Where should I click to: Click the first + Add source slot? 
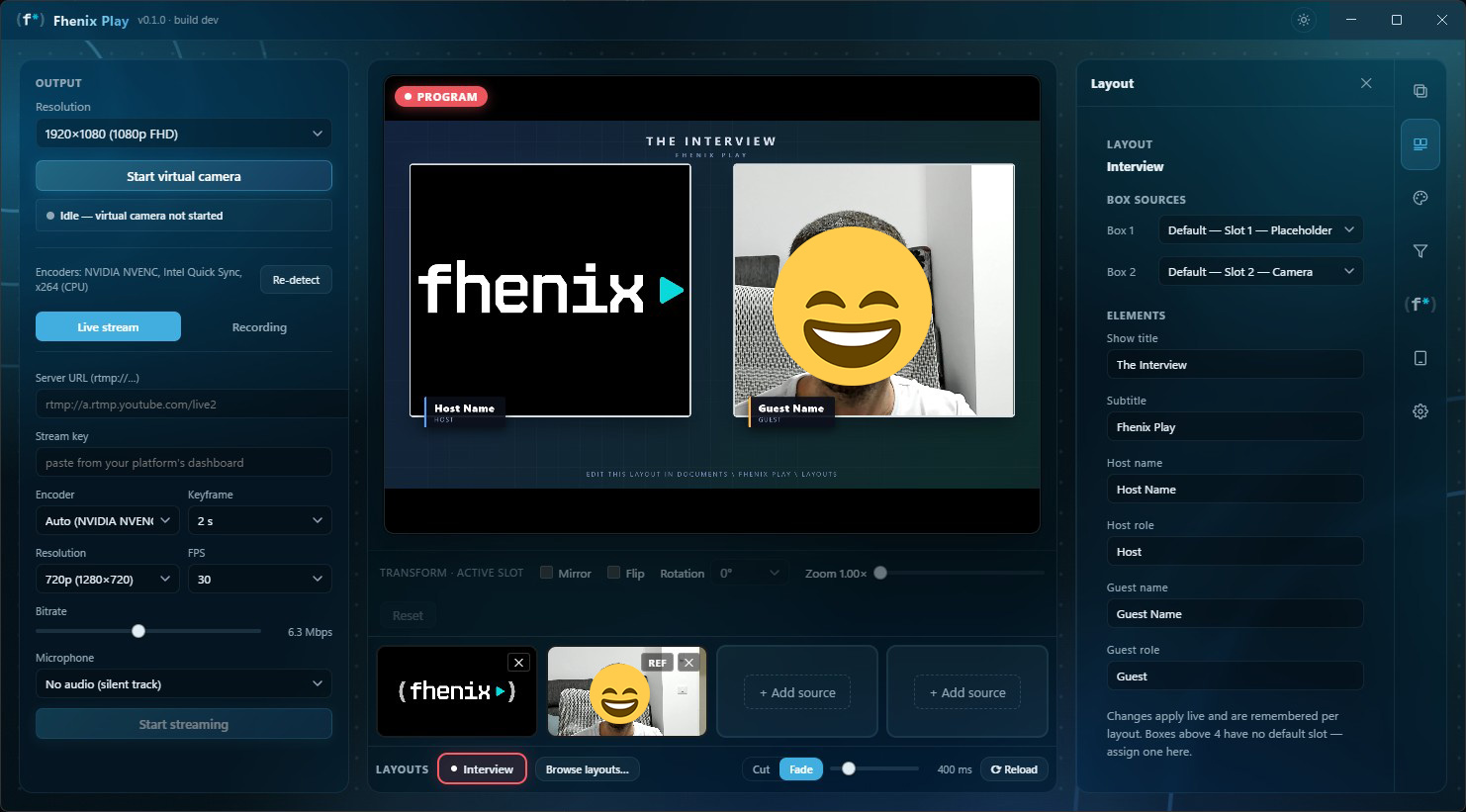(x=797, y=692)
